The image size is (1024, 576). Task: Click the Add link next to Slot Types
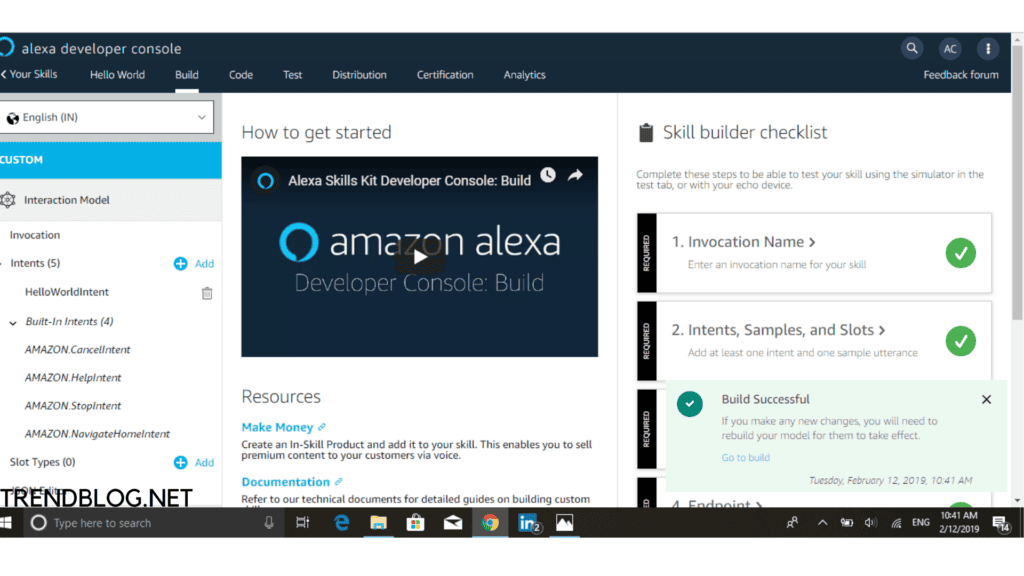click(x=204, y=462)
